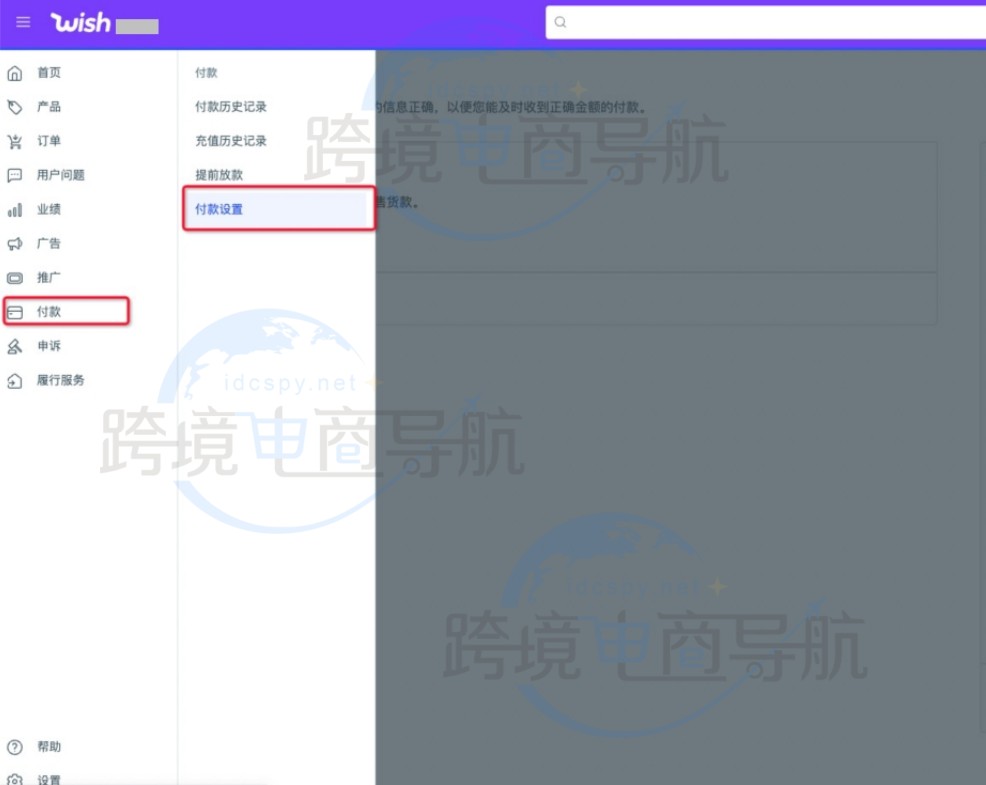The width and height of the screenshot is (986, 785).
Task: Select the tag icon for 产品
Action: pyautogui.click(x=15, y=107)
